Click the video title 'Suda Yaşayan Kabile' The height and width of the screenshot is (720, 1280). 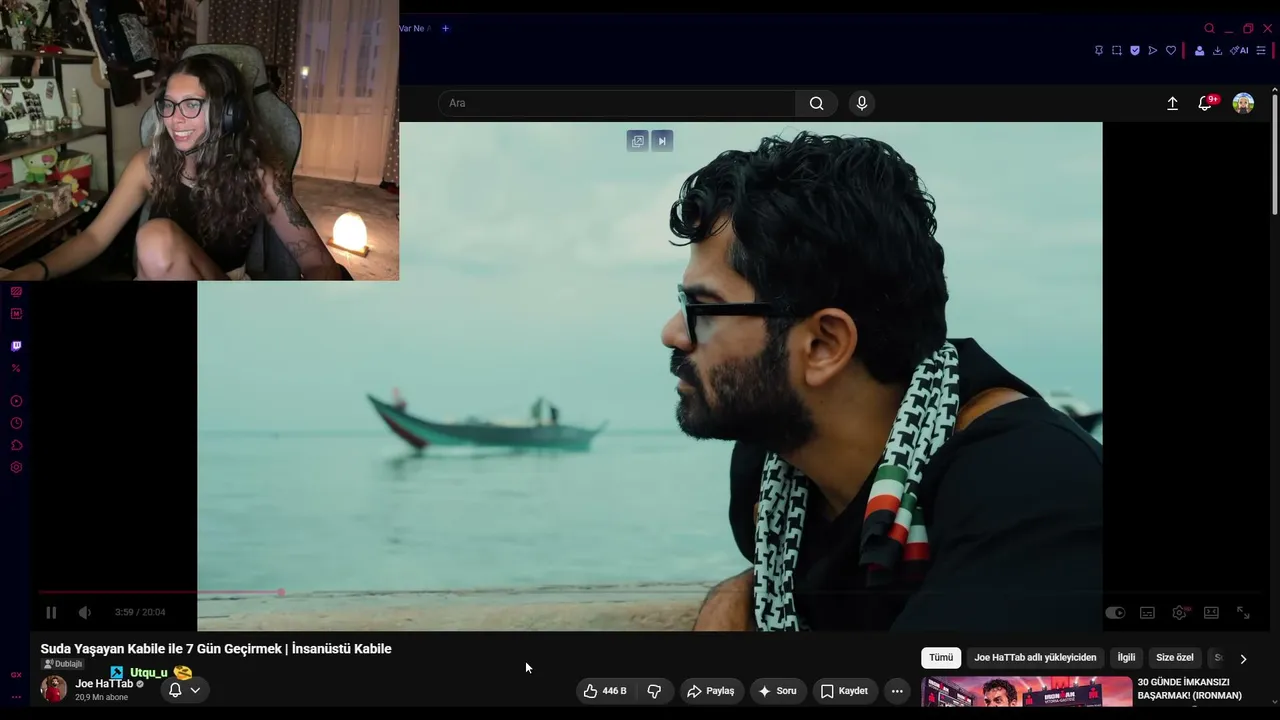(216, 649)
